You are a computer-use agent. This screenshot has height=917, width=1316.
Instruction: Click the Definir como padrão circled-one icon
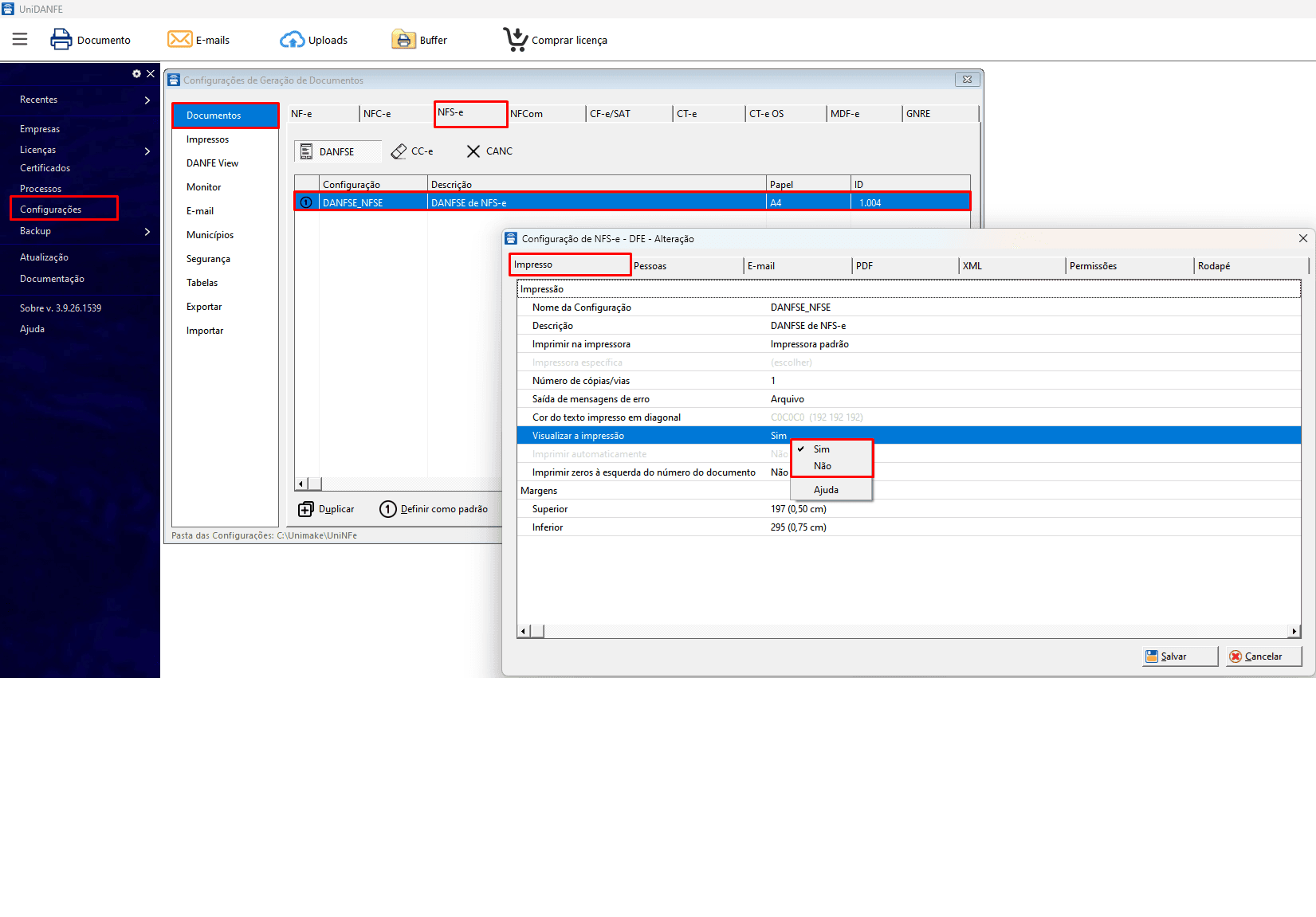[x=388, y=509]
